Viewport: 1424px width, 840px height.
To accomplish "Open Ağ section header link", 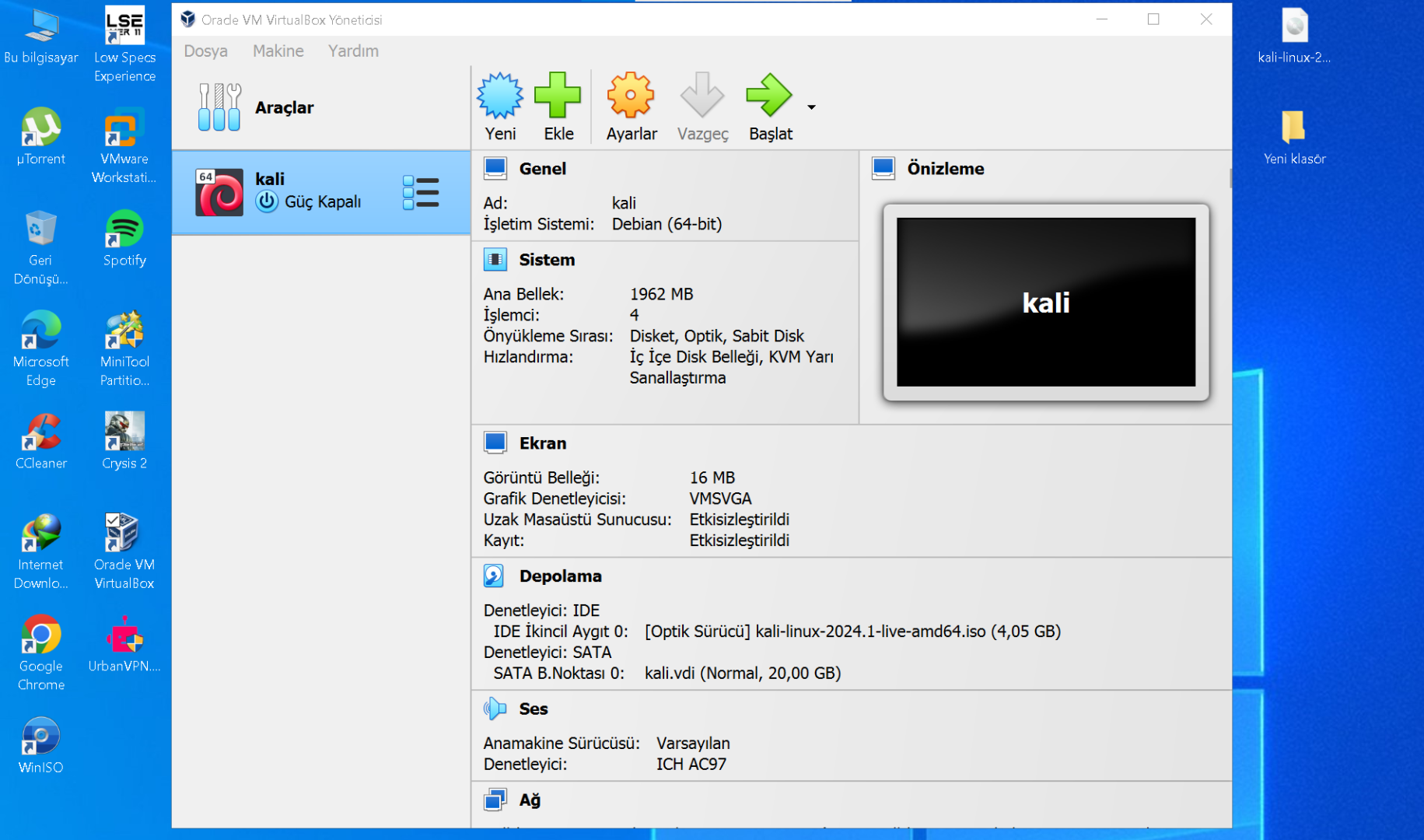I will pos(529,800).
